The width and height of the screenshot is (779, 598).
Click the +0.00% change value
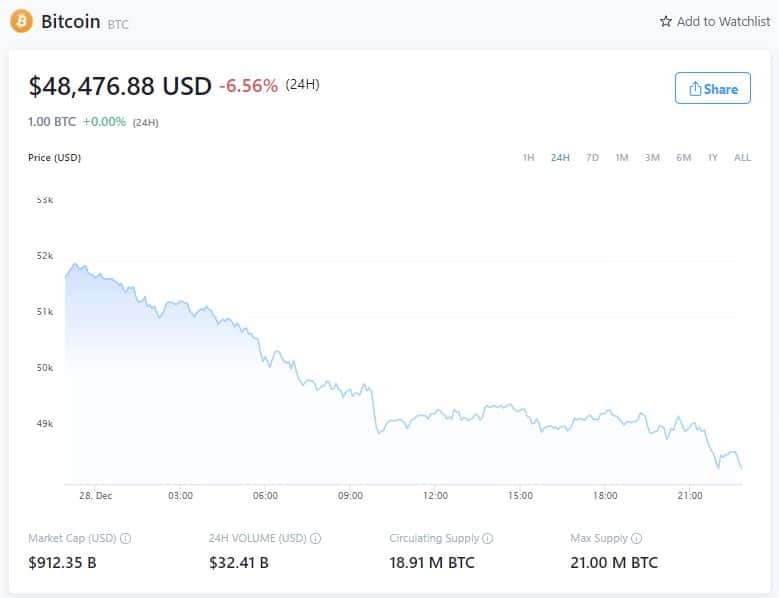point(104,122)
